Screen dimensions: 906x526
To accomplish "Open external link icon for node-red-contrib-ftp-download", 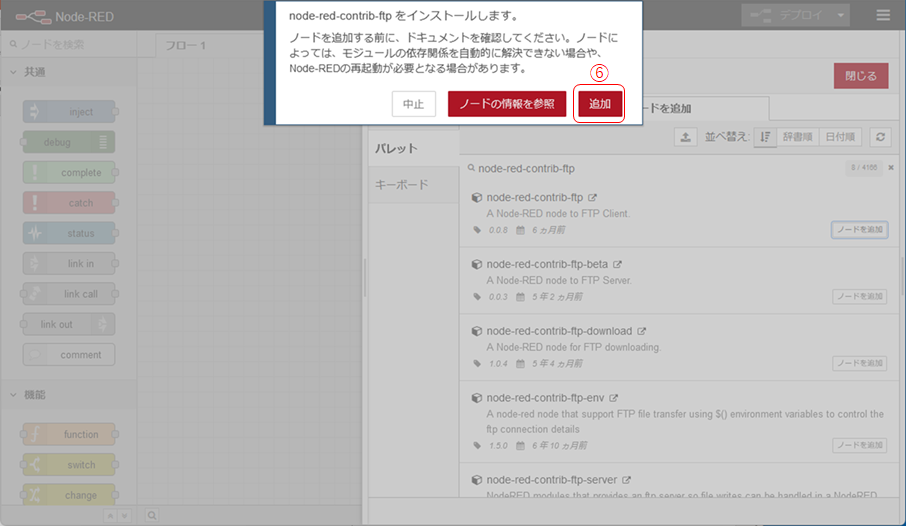I will 641,331.
